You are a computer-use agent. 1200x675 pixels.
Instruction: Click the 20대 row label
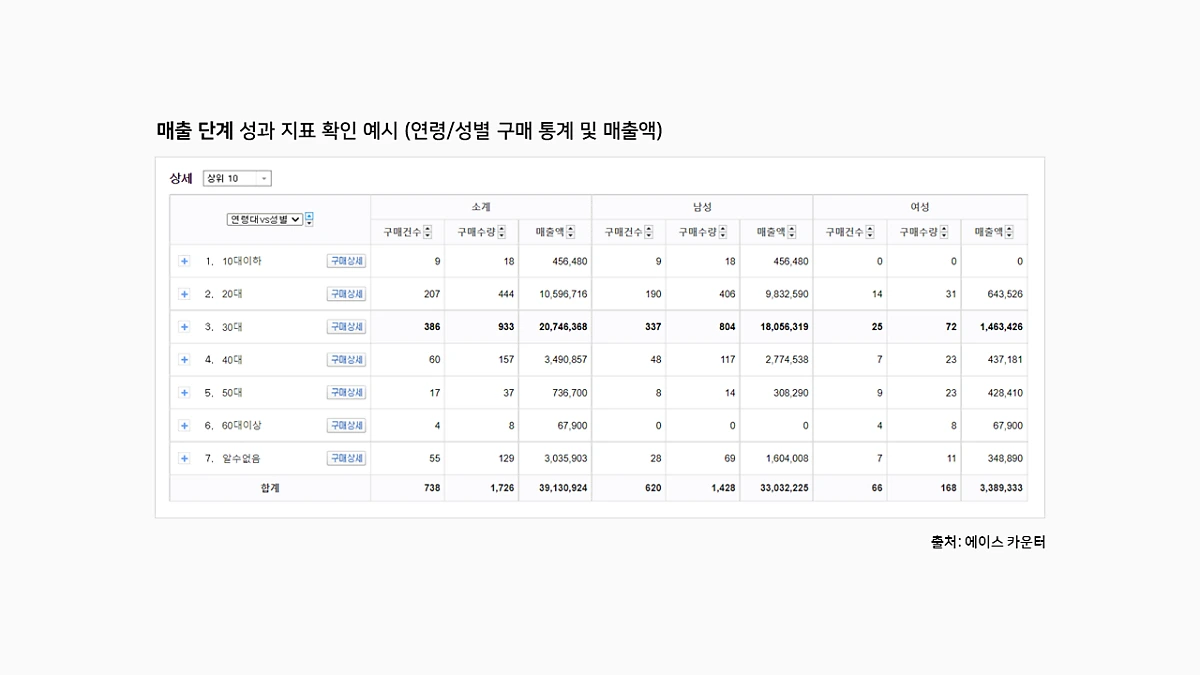(x=231, y=294)
